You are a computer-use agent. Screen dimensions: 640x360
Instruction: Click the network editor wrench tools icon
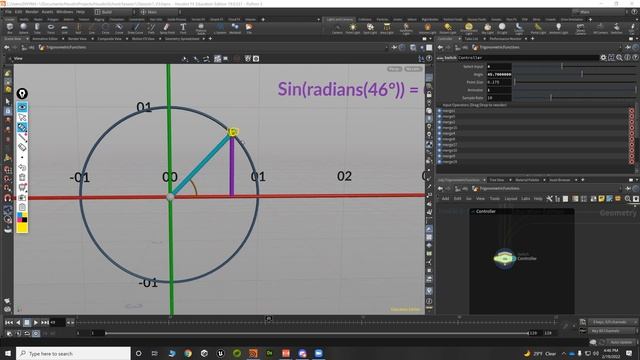click(549, 199)
